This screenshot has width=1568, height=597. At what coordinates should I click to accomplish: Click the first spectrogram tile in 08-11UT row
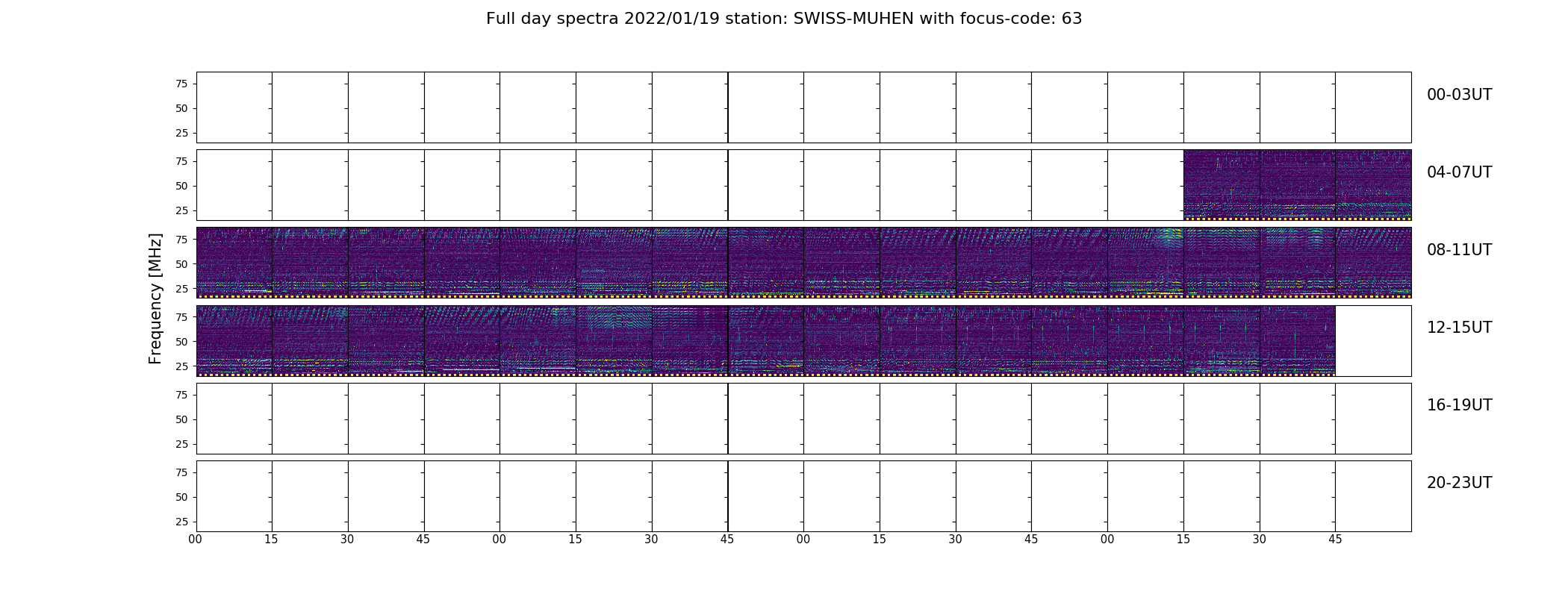coord(234,263)
